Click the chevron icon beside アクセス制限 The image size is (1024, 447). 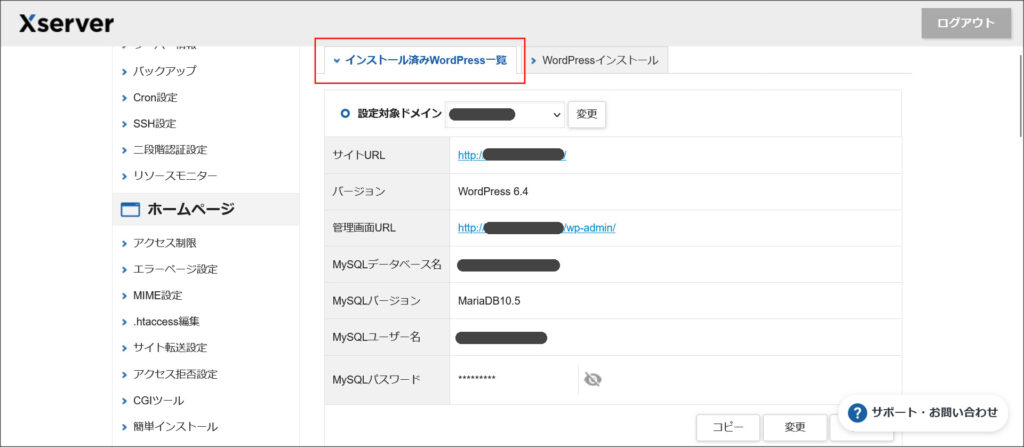(x=124, y=244)
